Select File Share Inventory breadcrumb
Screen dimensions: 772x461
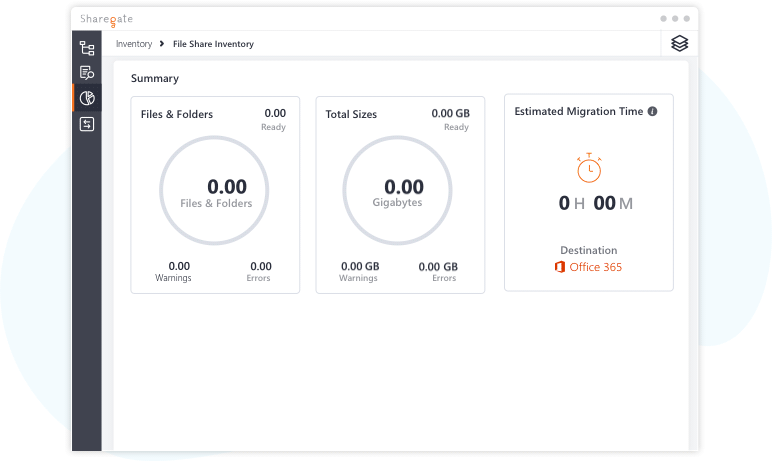(x=213, y=44)
